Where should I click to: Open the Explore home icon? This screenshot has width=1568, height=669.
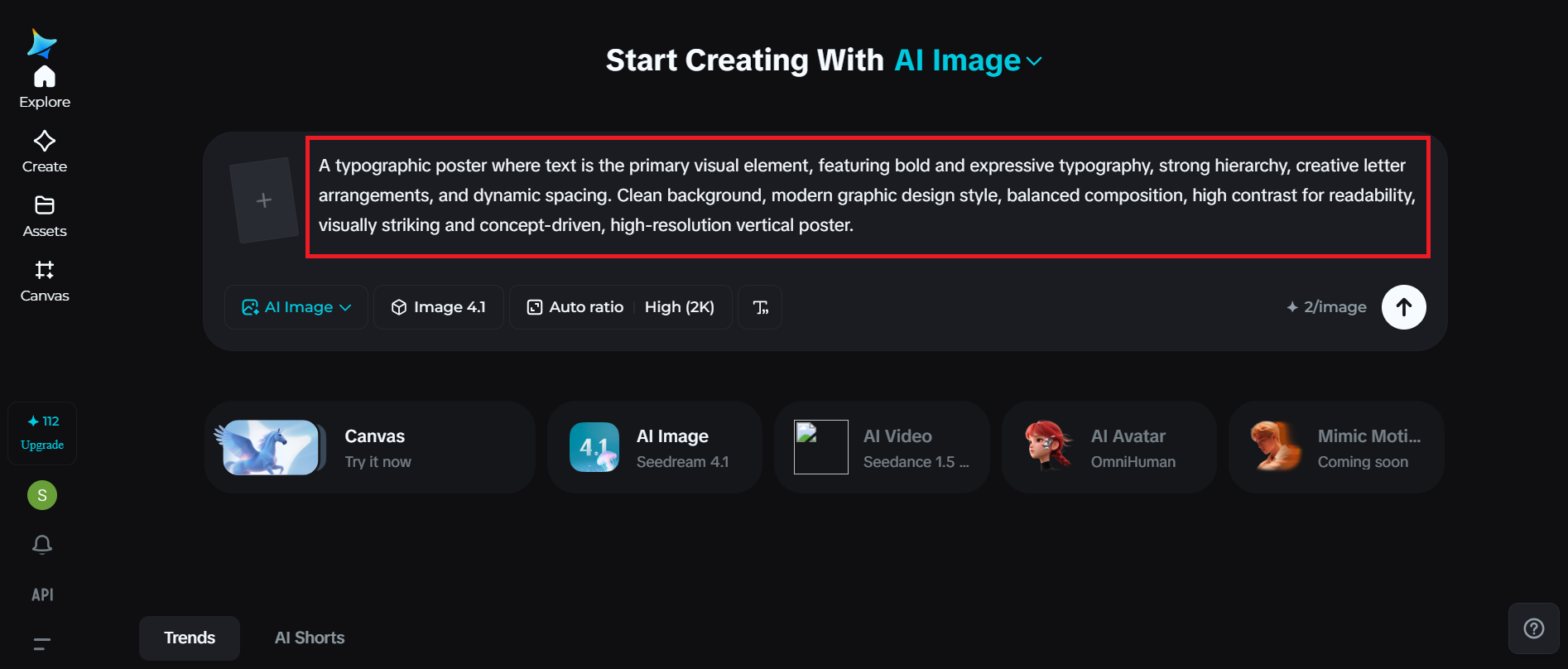pyautogui.click(x=45, y=78)
